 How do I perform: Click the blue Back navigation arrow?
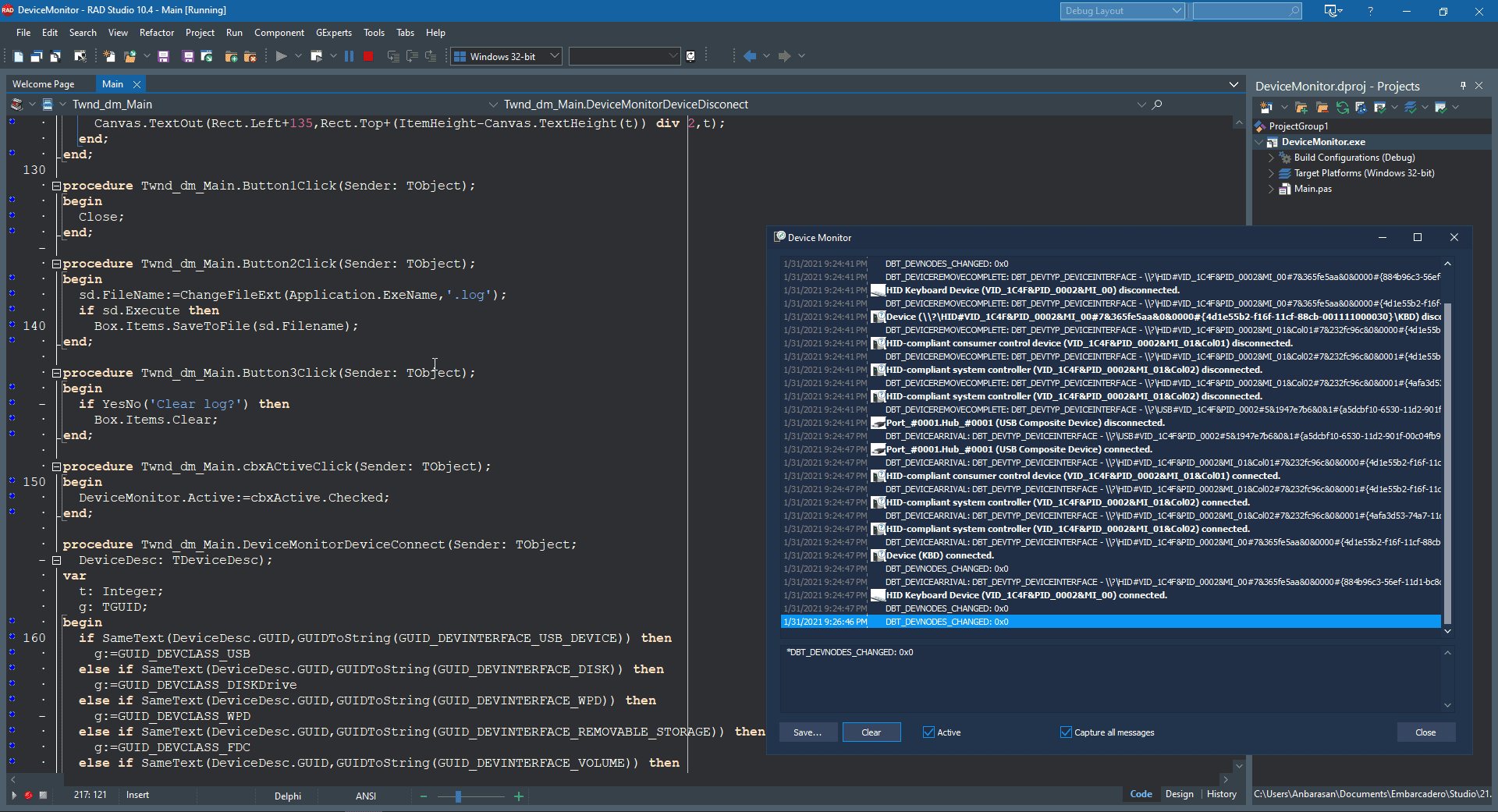[x=750, y=56]
